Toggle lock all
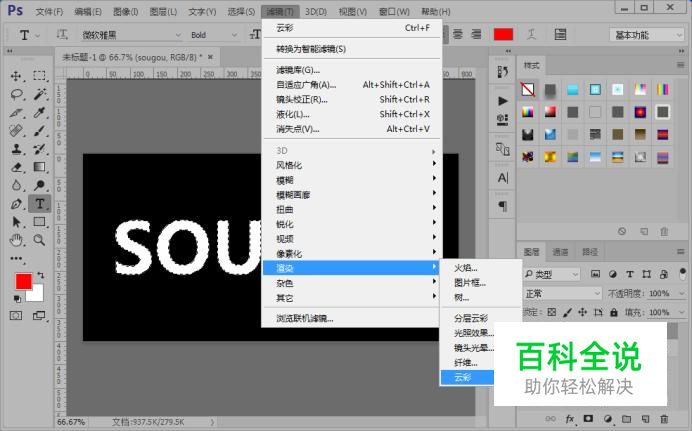692x431 pixels. [x=613, y=312]
